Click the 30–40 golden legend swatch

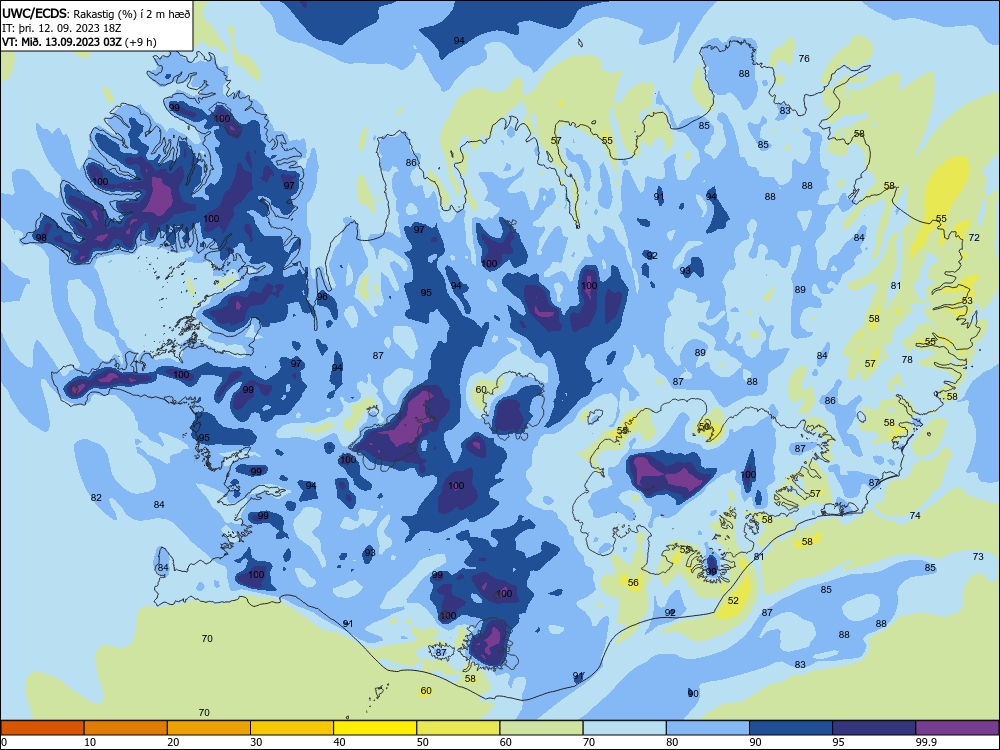point(292,728)
